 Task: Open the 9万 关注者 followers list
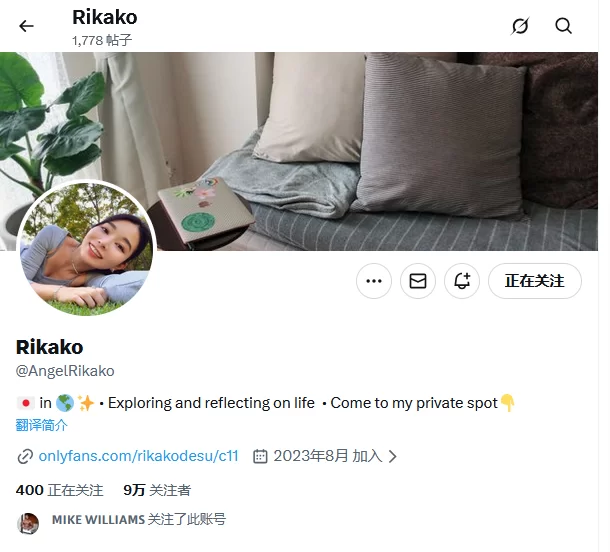[x=157, y=490]
